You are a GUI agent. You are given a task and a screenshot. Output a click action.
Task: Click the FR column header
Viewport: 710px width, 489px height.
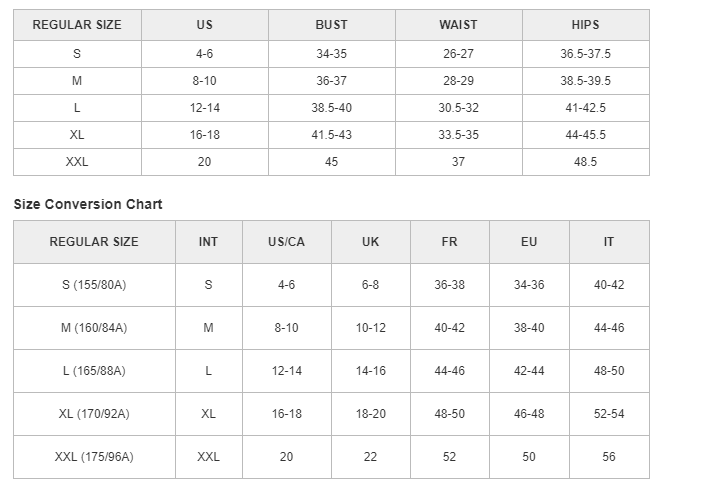[x=449, y=242]
